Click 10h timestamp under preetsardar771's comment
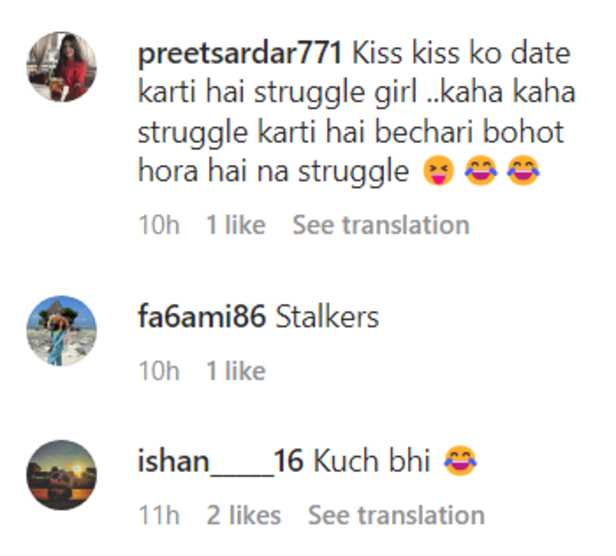 [x=158, y=226]
